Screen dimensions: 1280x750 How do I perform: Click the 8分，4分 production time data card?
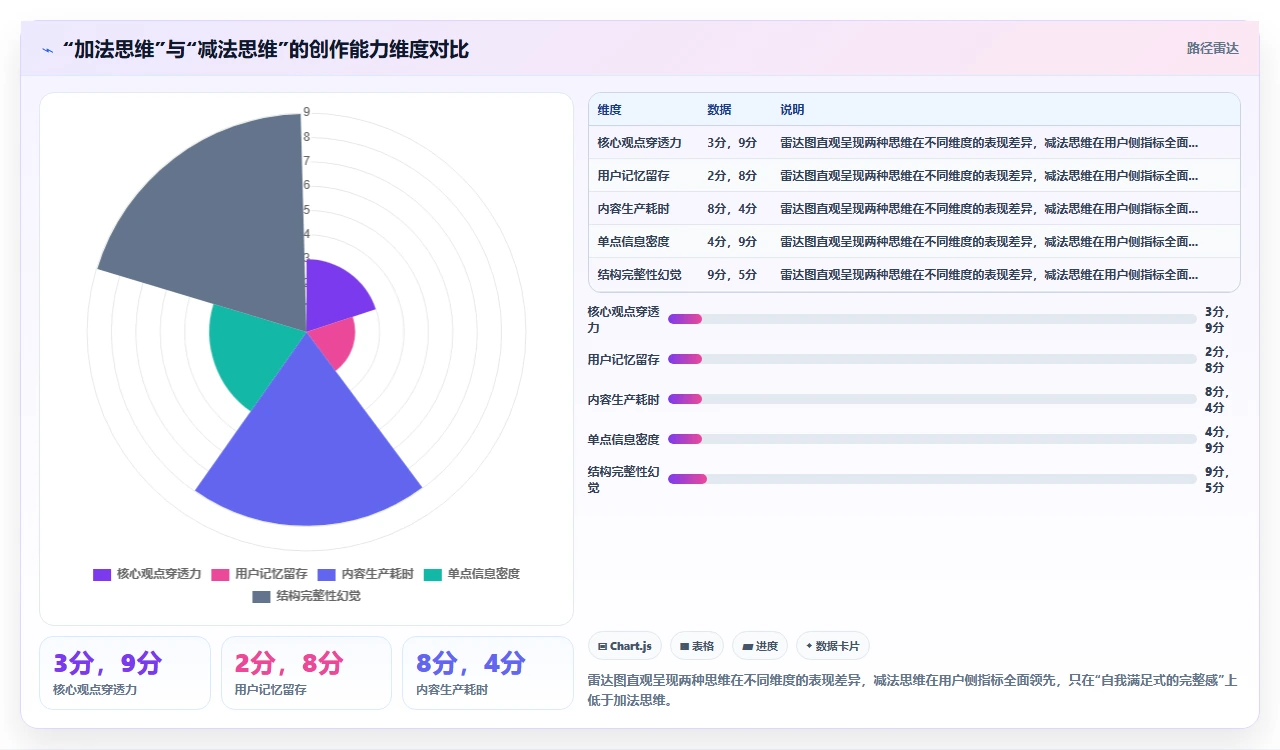click(488, 673)
